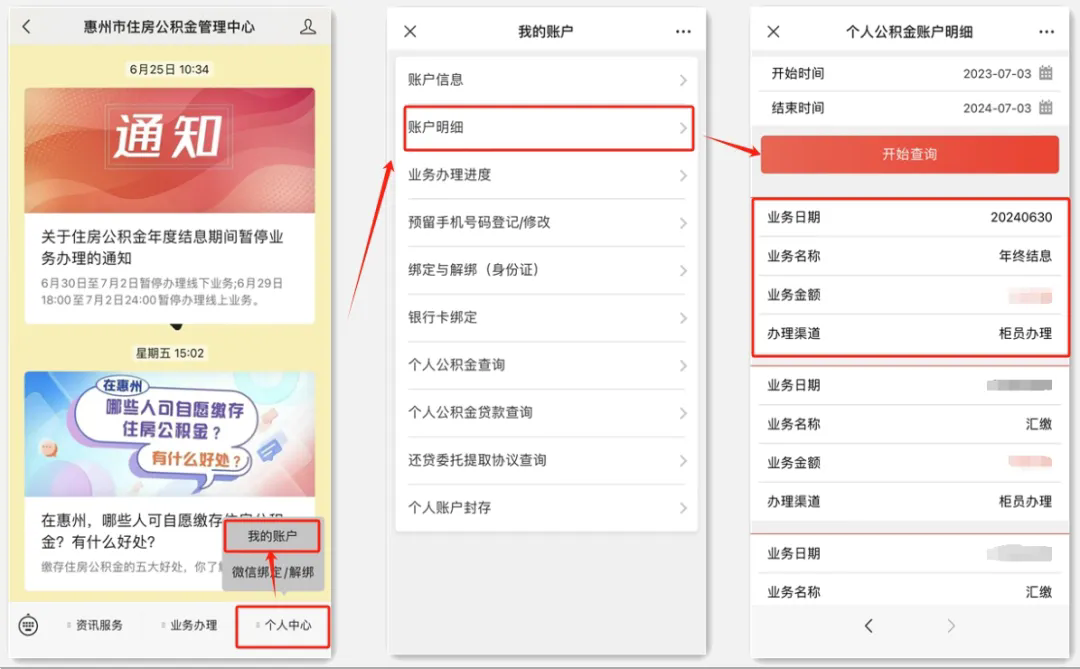Open the 业务办理 bottom tab

[192, 626]
